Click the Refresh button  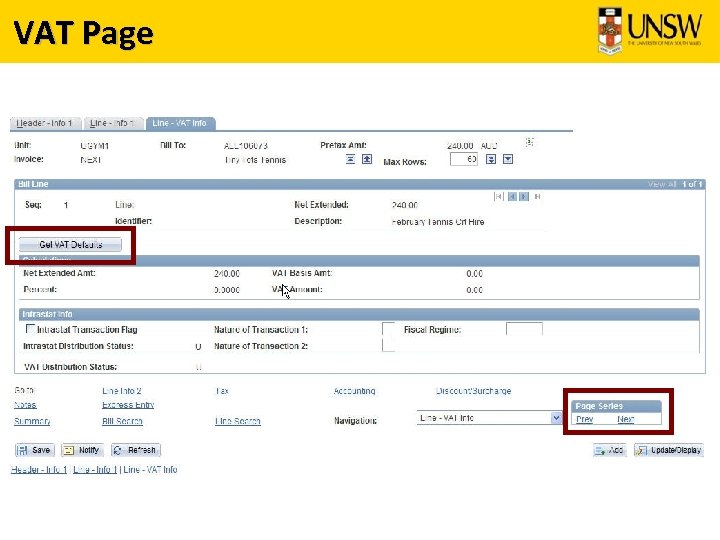click(136, 450)
